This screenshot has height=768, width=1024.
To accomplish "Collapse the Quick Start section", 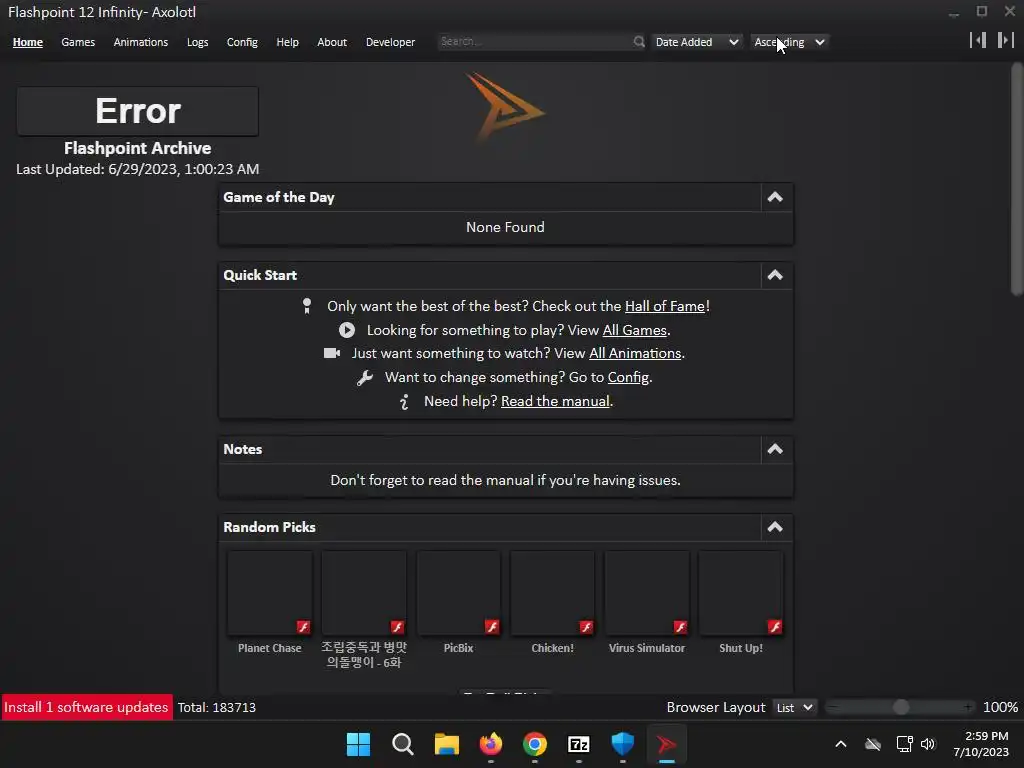I will coord(775,275).
